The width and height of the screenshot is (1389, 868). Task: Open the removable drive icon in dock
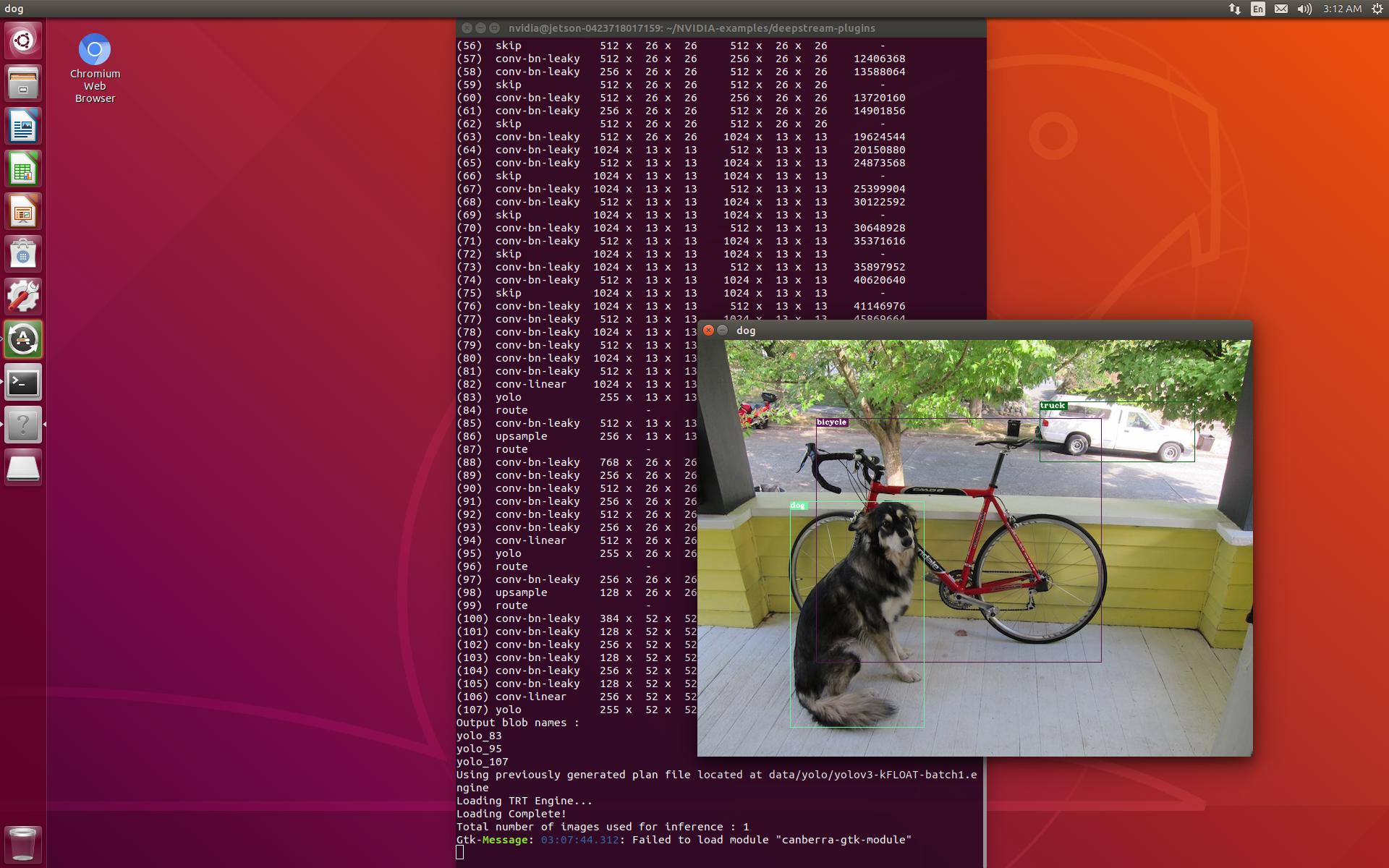click(23, 468)
